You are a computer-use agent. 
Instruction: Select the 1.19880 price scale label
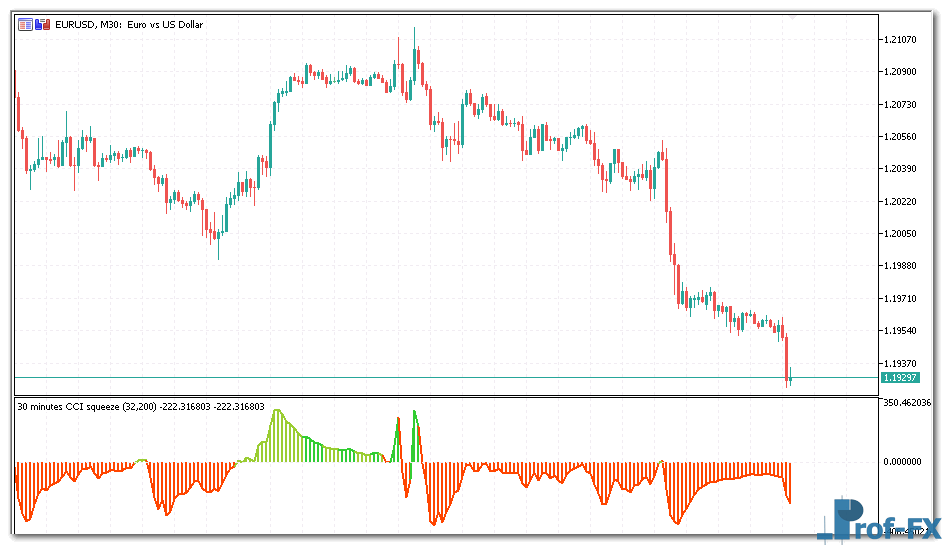[900, 266]
